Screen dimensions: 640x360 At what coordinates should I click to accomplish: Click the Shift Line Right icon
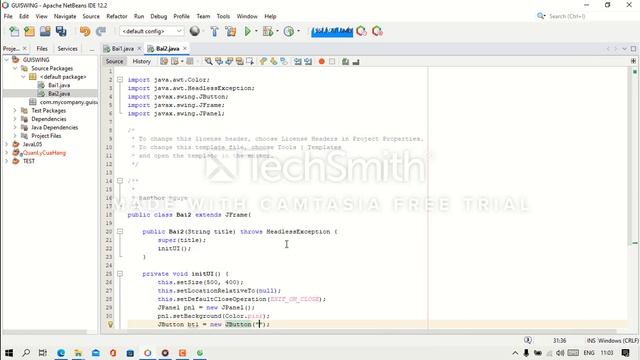coord(308,62)
